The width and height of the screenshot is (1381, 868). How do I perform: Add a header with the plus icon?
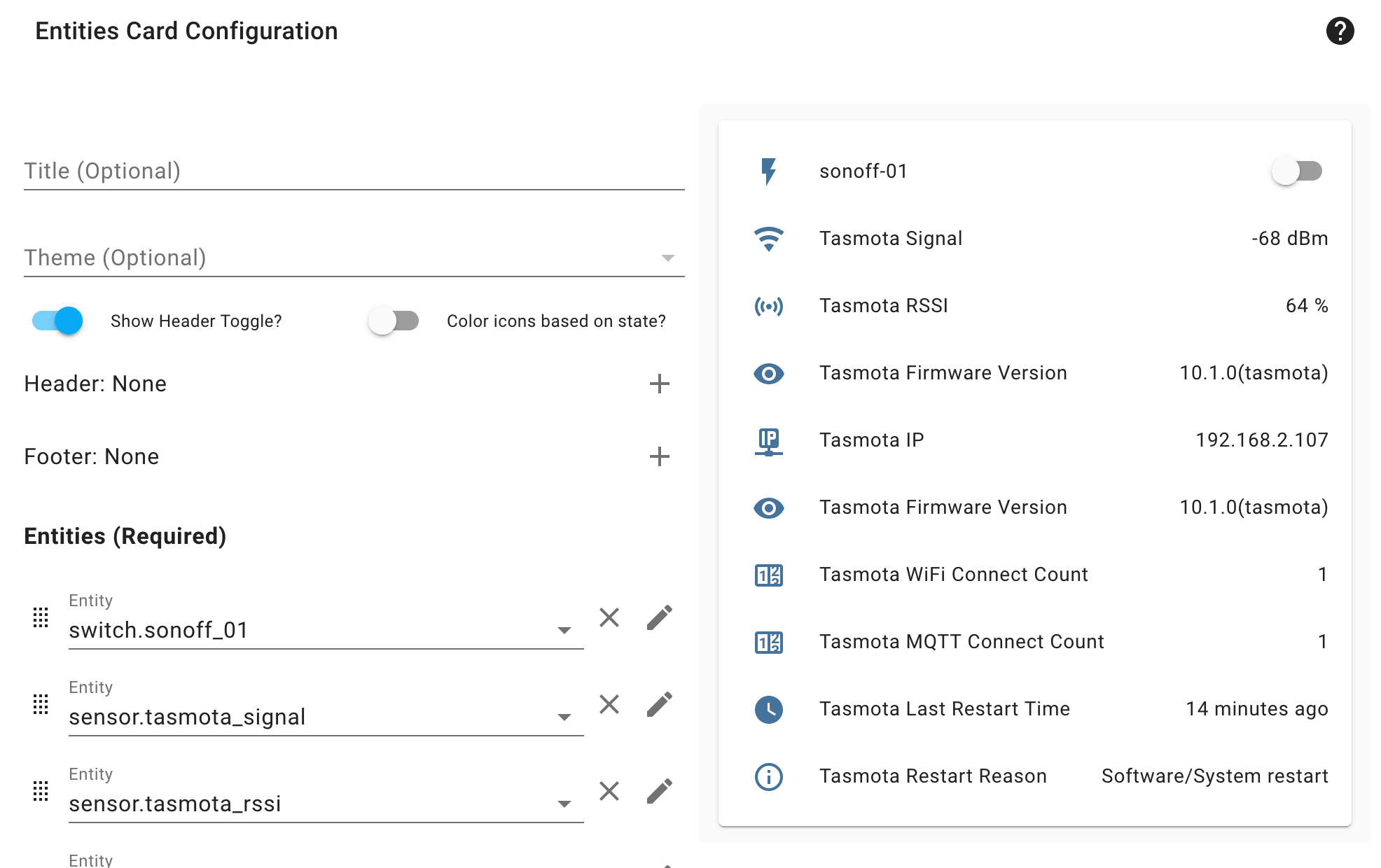point(659,384)
